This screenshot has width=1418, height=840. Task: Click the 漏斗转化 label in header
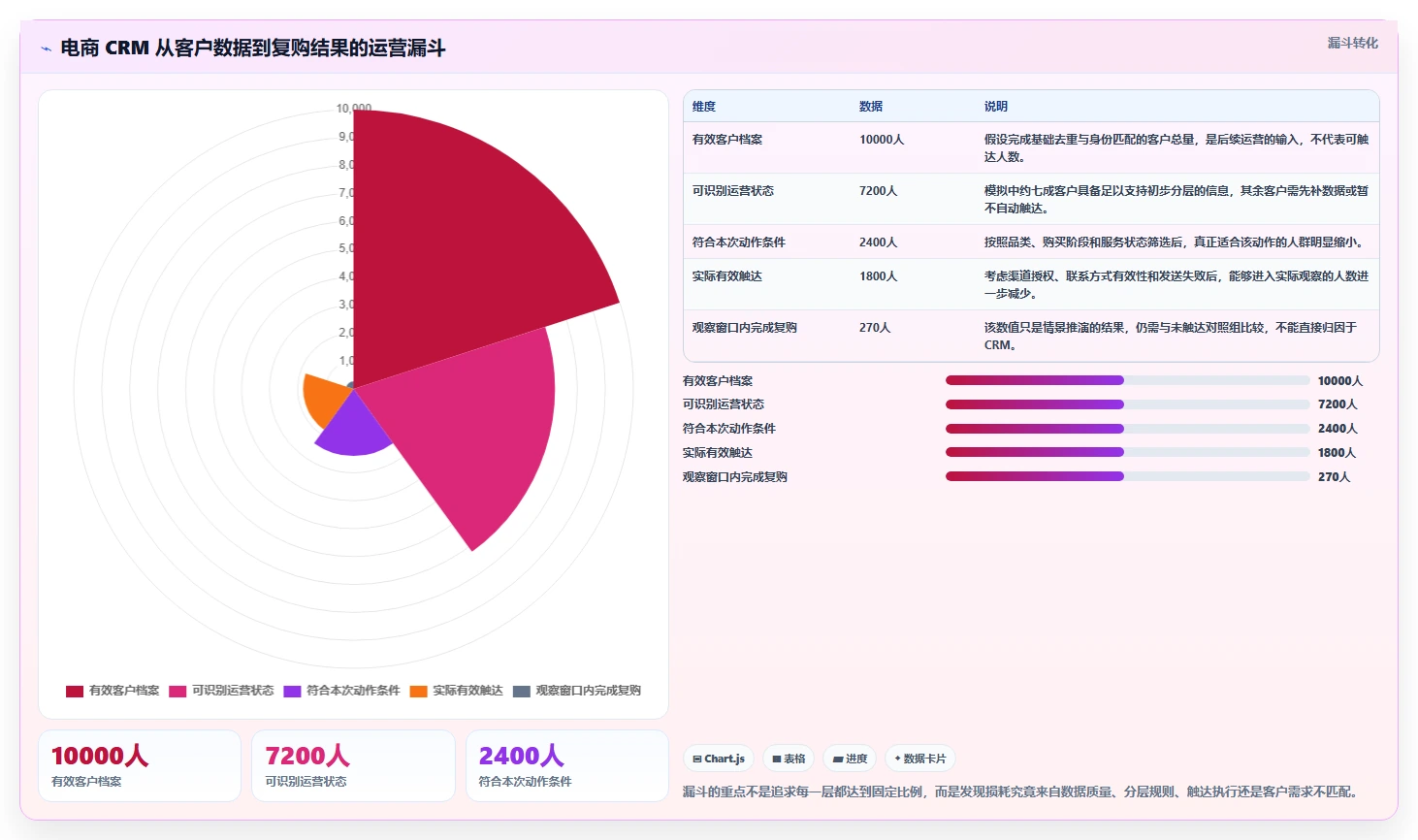coord(1353,43)
